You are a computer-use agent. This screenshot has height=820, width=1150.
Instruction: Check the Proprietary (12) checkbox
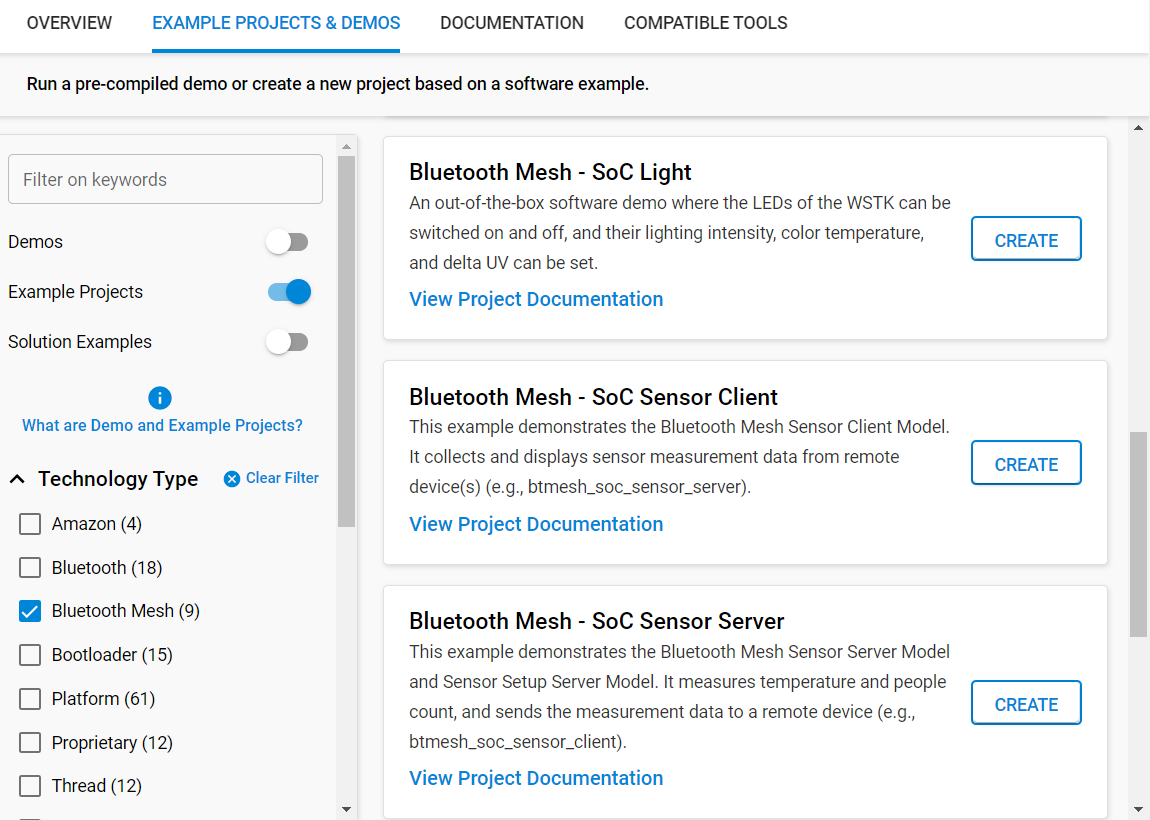[x=30, y=743]
